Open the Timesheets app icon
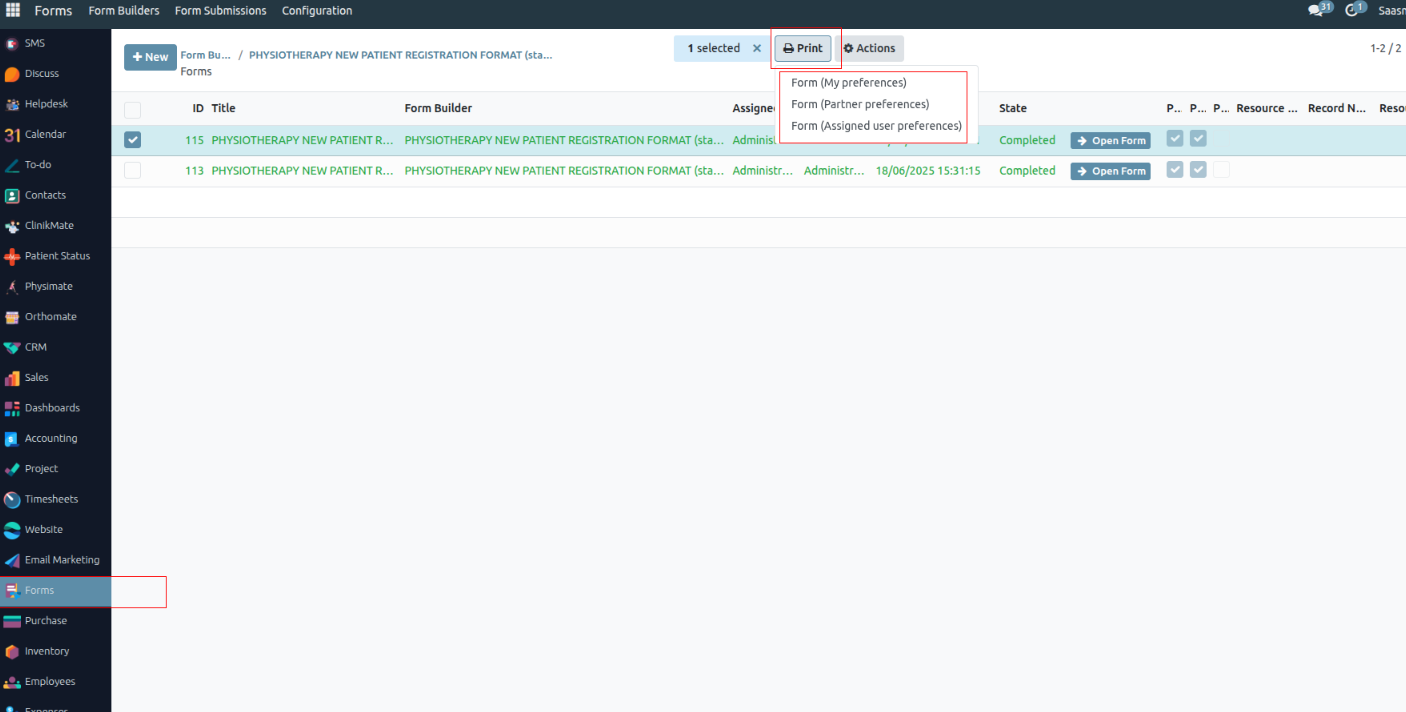The image size is (1406, 712). click(12, 499)
